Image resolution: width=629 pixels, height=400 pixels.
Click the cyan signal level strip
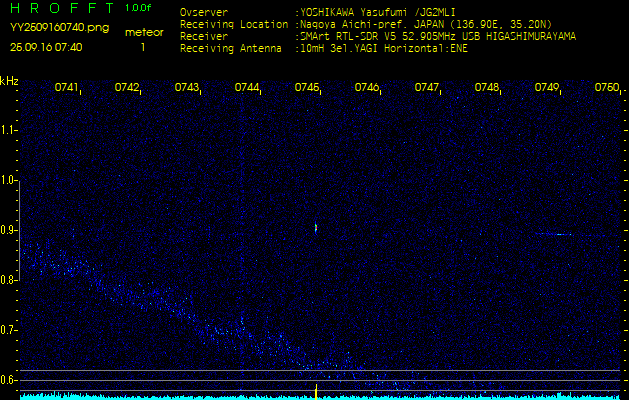[x=150, y=396]
